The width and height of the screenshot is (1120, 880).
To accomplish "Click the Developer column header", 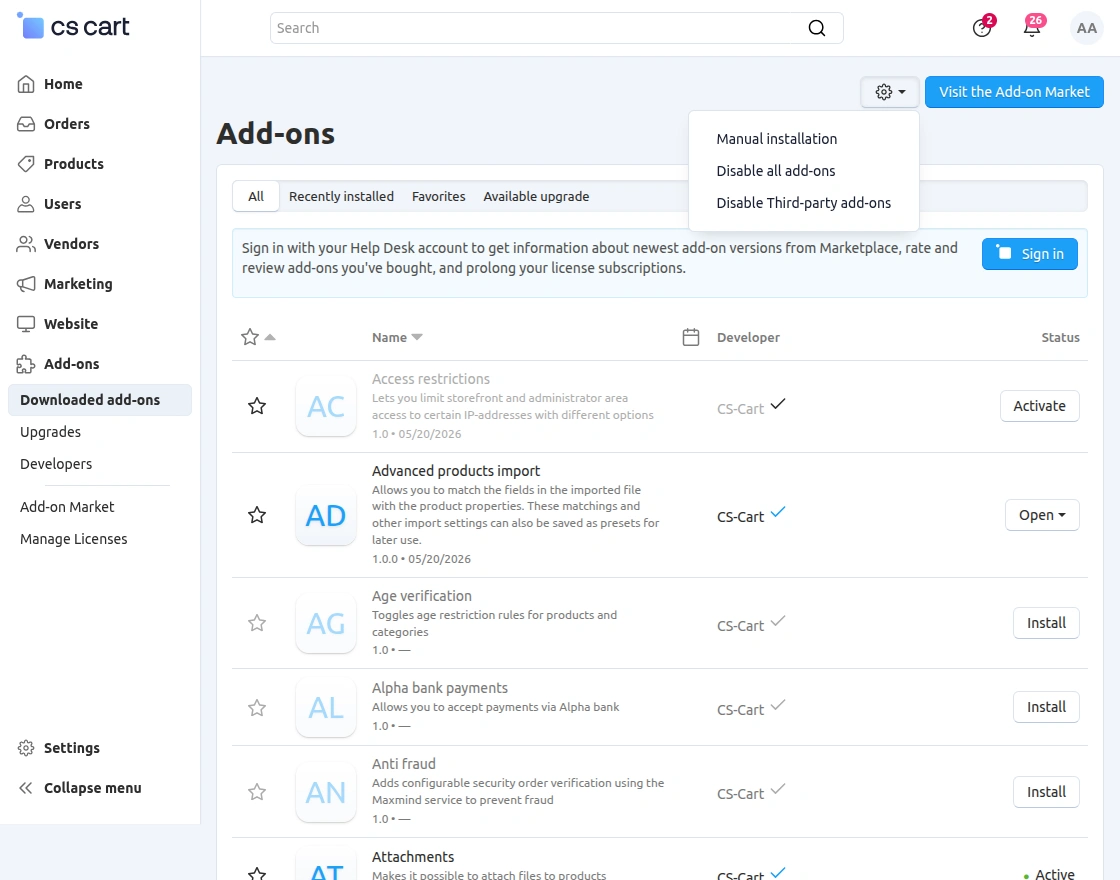I will (748, 337).
